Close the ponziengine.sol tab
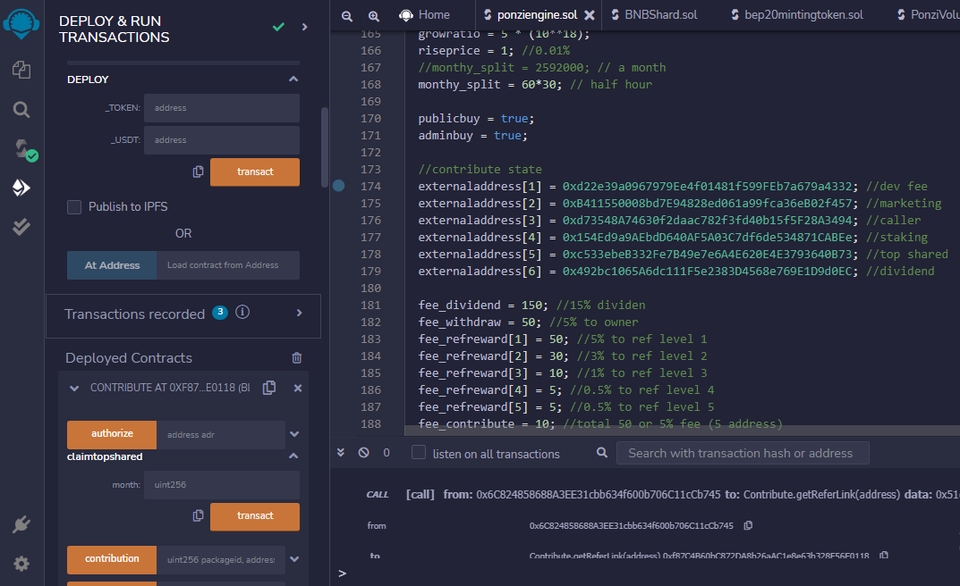This screenshot has width=960, height=586. pyautogui.click(x=589, y=15)
